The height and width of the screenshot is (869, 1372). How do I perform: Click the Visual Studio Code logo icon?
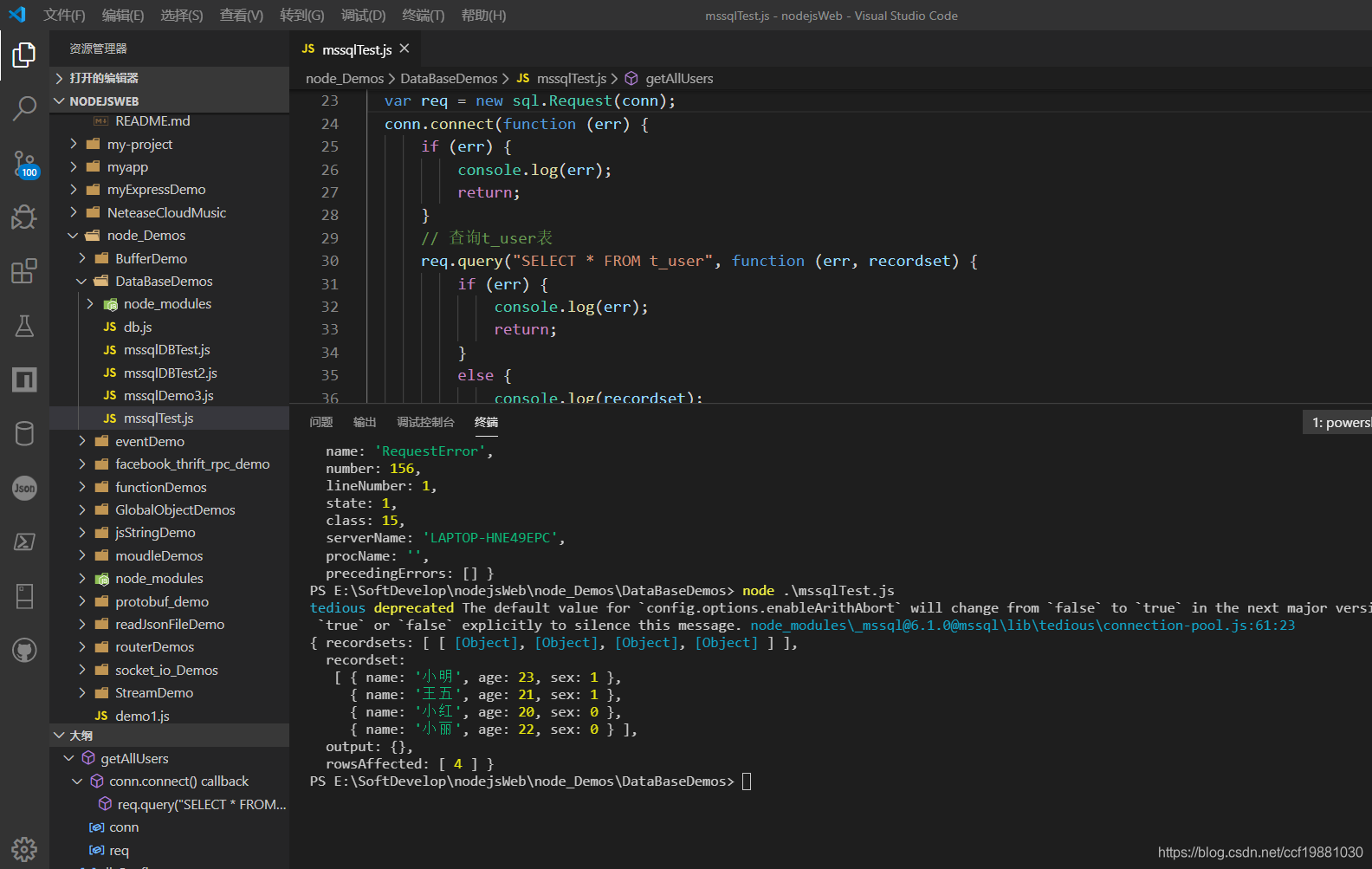17,15
